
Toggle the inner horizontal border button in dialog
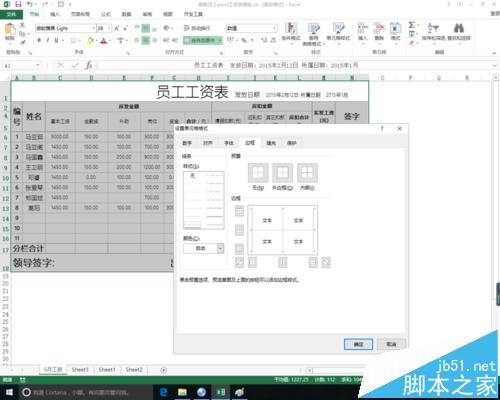[x=239, y=230]
